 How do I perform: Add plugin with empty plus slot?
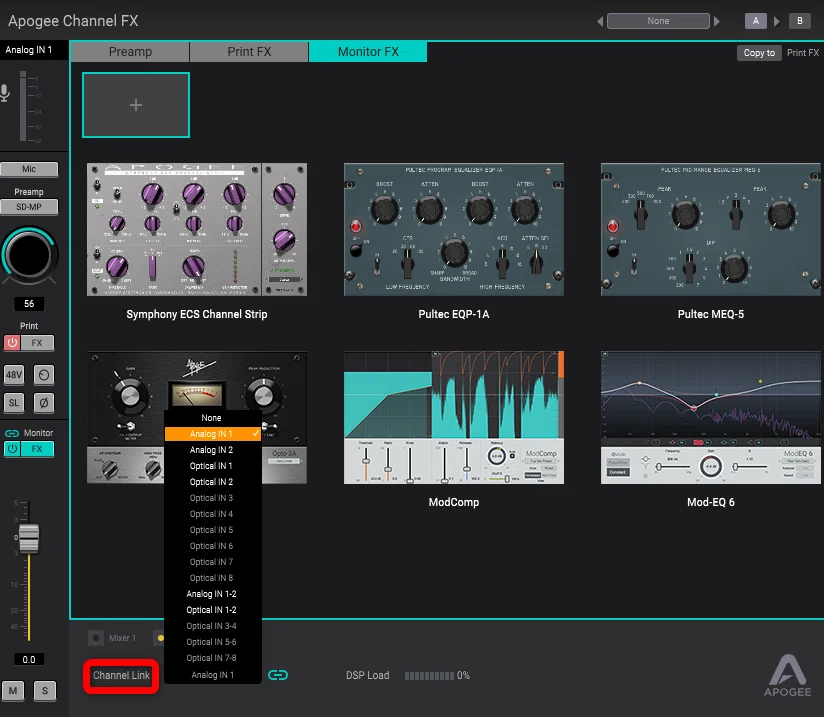pyautogui.click(x=136, y=105)
